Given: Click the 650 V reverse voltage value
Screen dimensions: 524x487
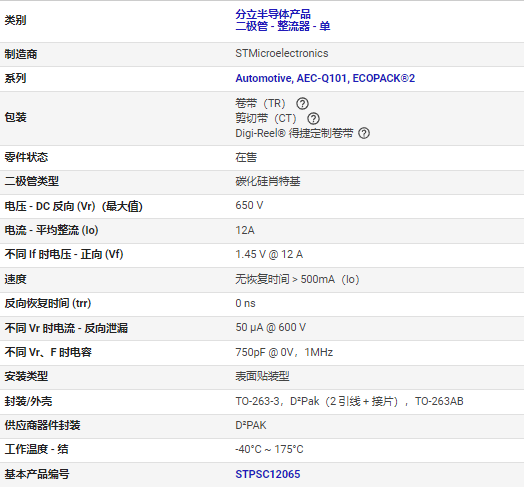Looking at the screenshot, I should (249, 205).
